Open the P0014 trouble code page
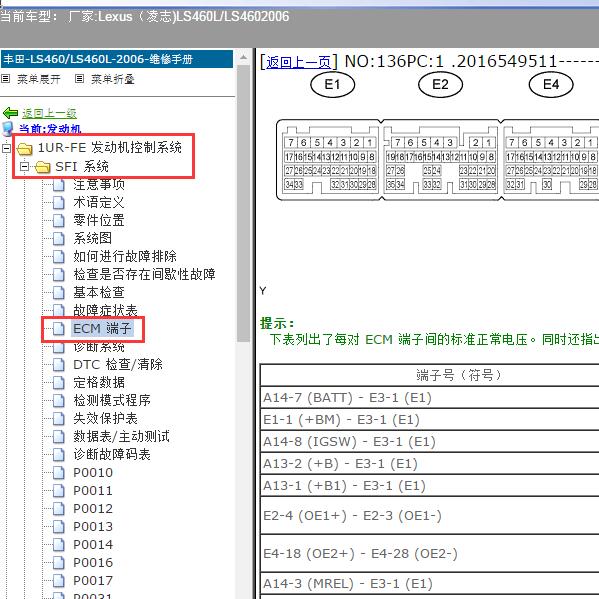The image size is (599, 599). [x=93, y=544]
